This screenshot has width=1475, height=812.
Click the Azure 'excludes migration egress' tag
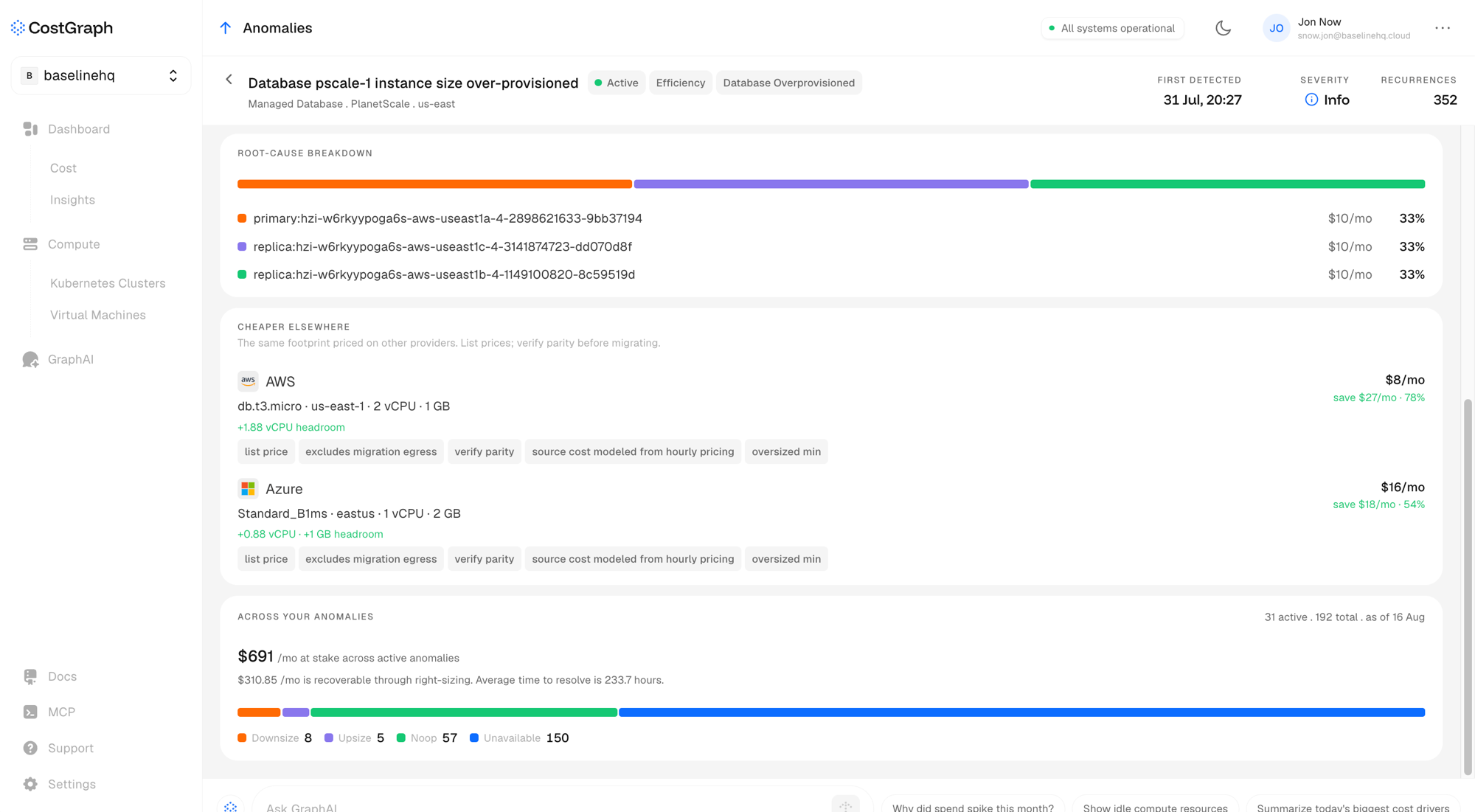click(371, 559)
